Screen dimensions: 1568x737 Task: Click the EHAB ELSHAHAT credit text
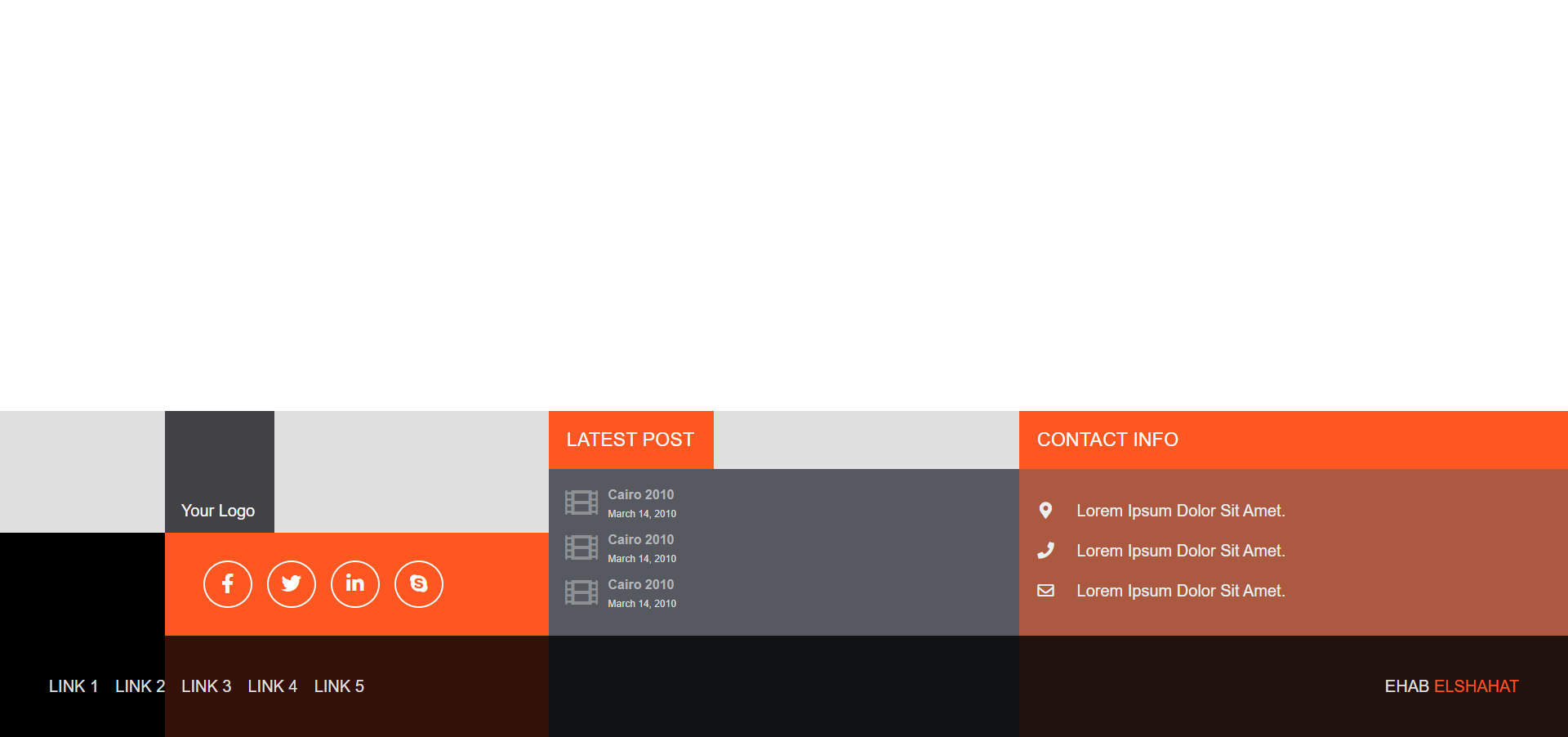[1451, 686]
